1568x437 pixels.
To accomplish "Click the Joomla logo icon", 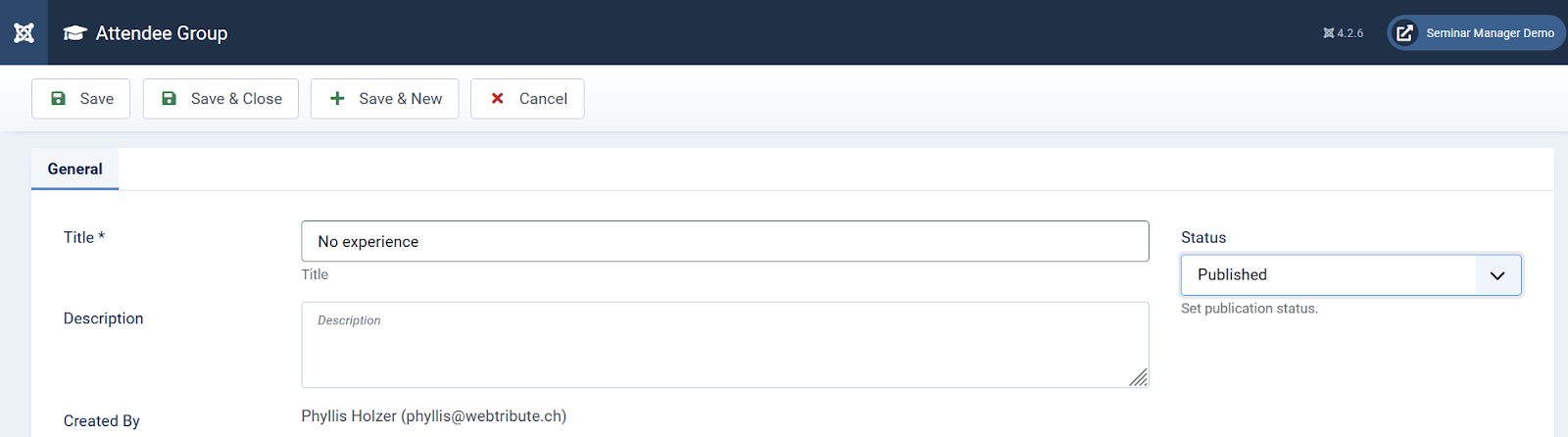I will click(x=24, y=32).
